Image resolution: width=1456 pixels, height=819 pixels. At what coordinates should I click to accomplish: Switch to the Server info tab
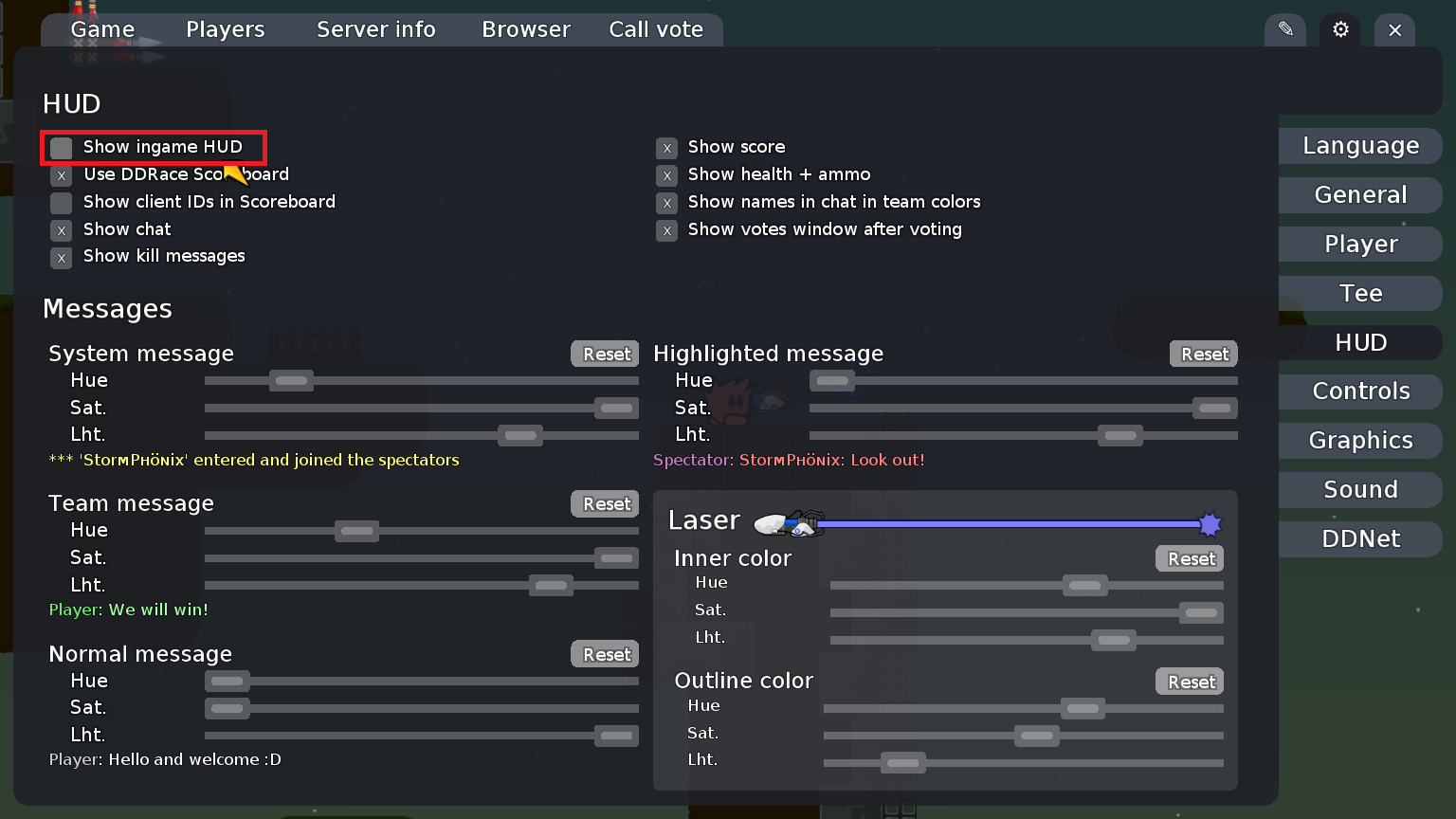[x=375, y=29]
